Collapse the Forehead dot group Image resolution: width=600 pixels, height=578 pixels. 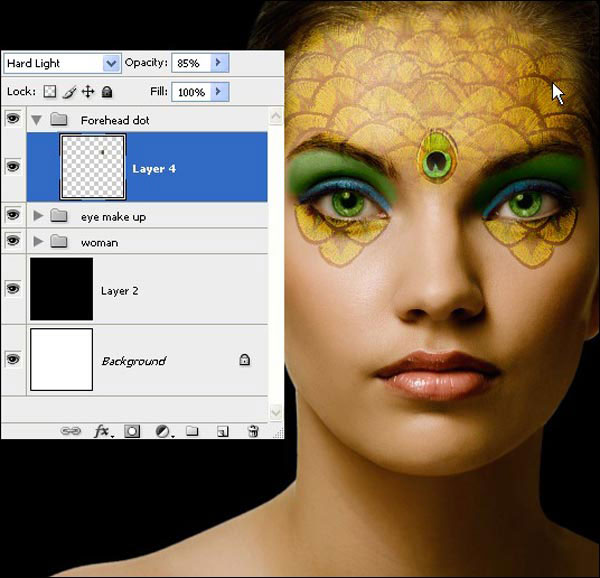[x=39, y=120]
